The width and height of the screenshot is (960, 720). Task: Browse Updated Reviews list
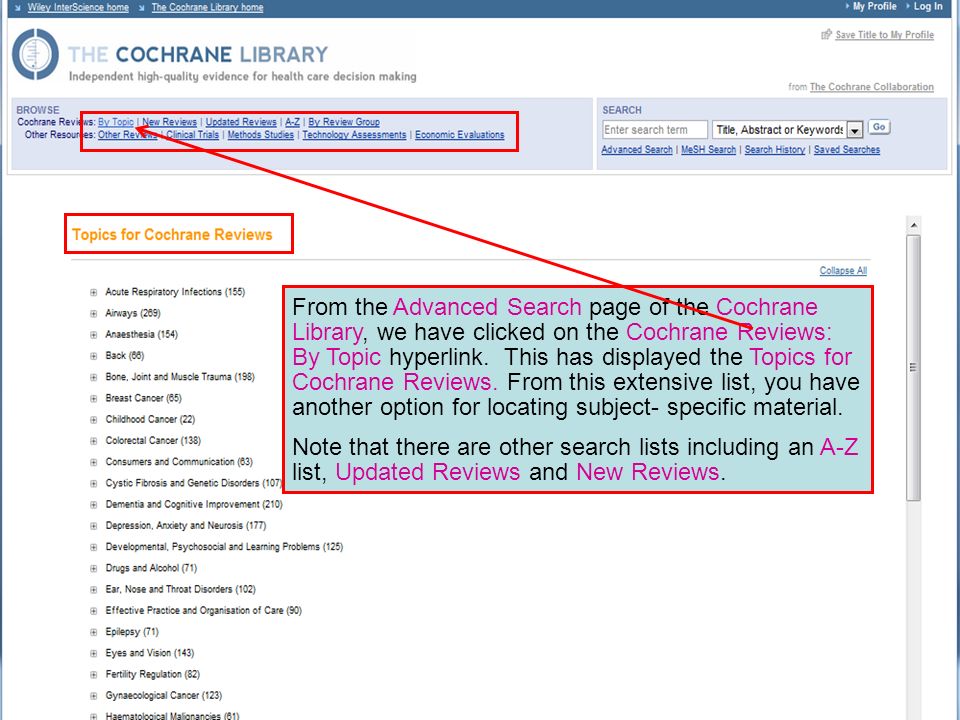click(241, 122)
